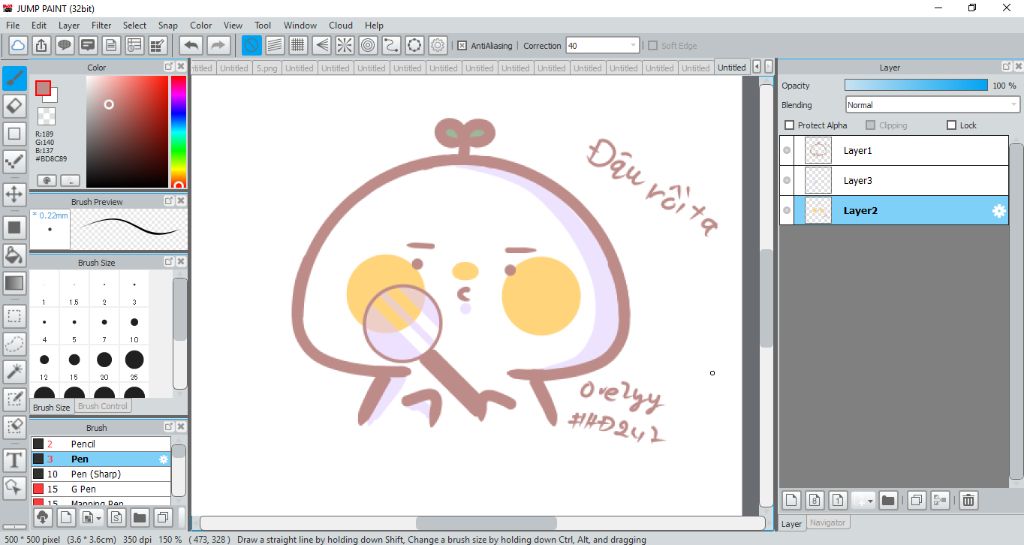Select the Move tool
Viewport: 1024px width, 545px height.
14,194
